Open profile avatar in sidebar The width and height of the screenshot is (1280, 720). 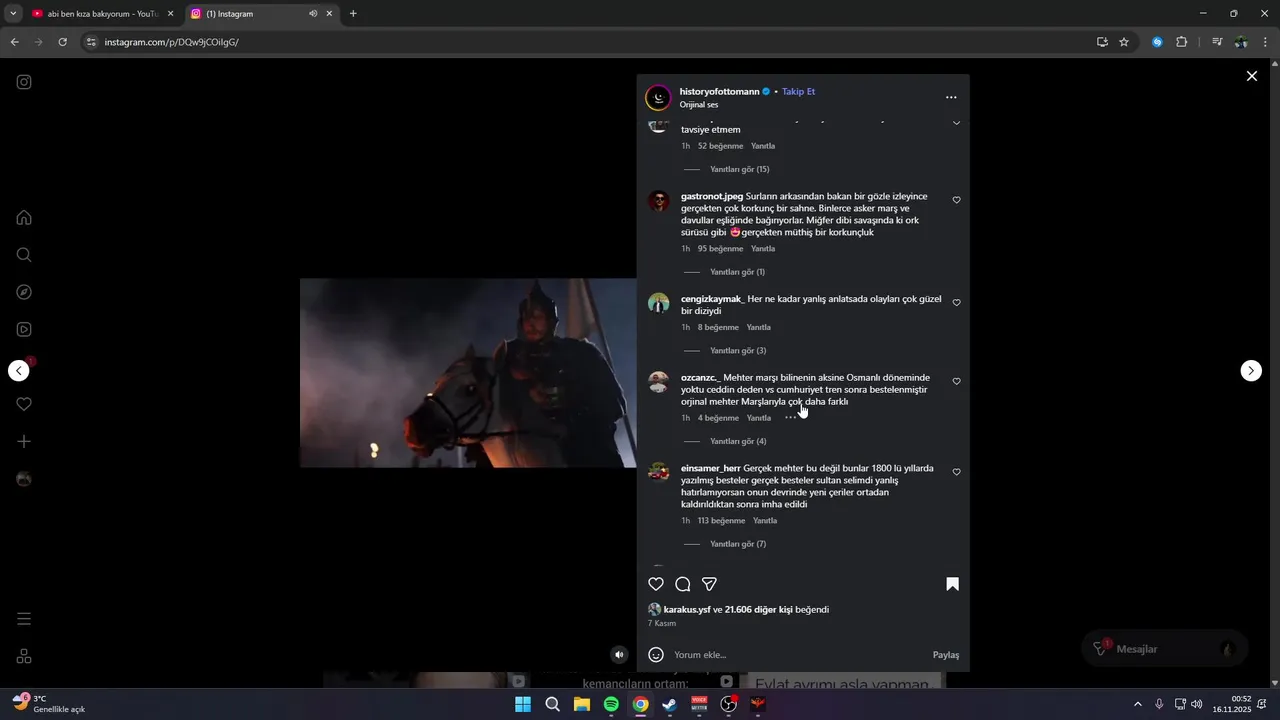point(24,479)
